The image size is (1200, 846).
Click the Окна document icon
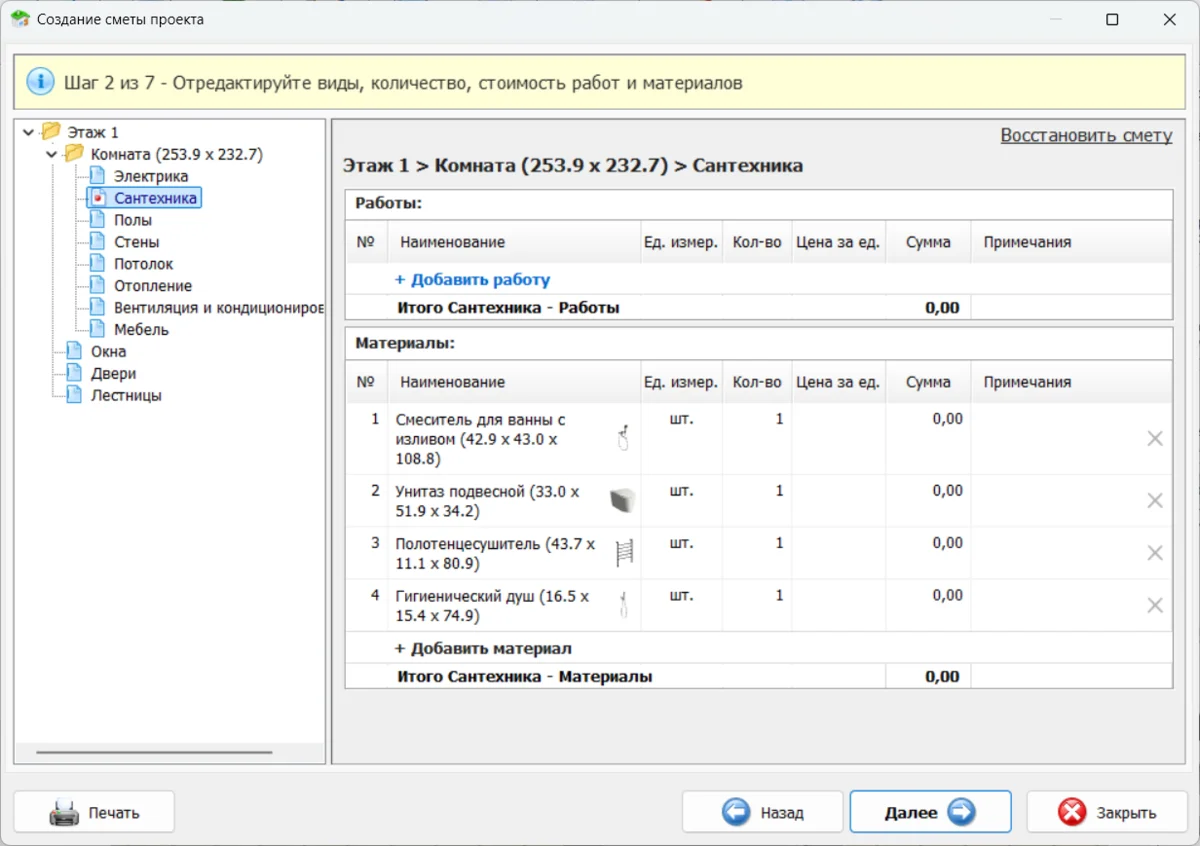pyautogui.click(x=74, y=352)
